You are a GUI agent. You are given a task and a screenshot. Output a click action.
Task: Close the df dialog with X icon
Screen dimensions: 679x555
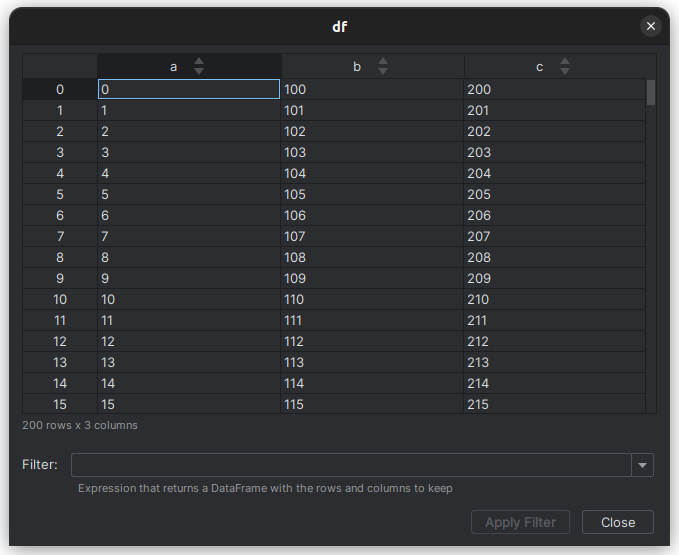(650, 26)
